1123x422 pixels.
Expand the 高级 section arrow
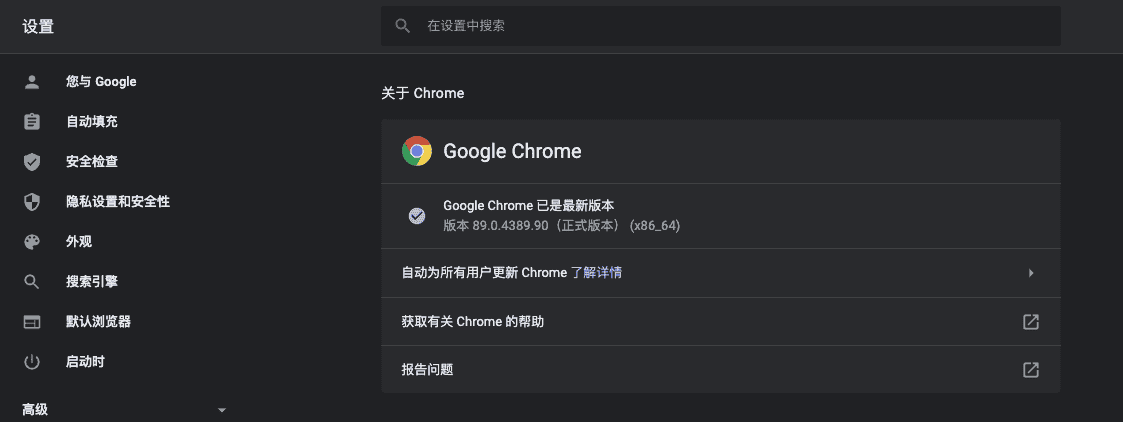pyautogui.click(x=222, y=410)
